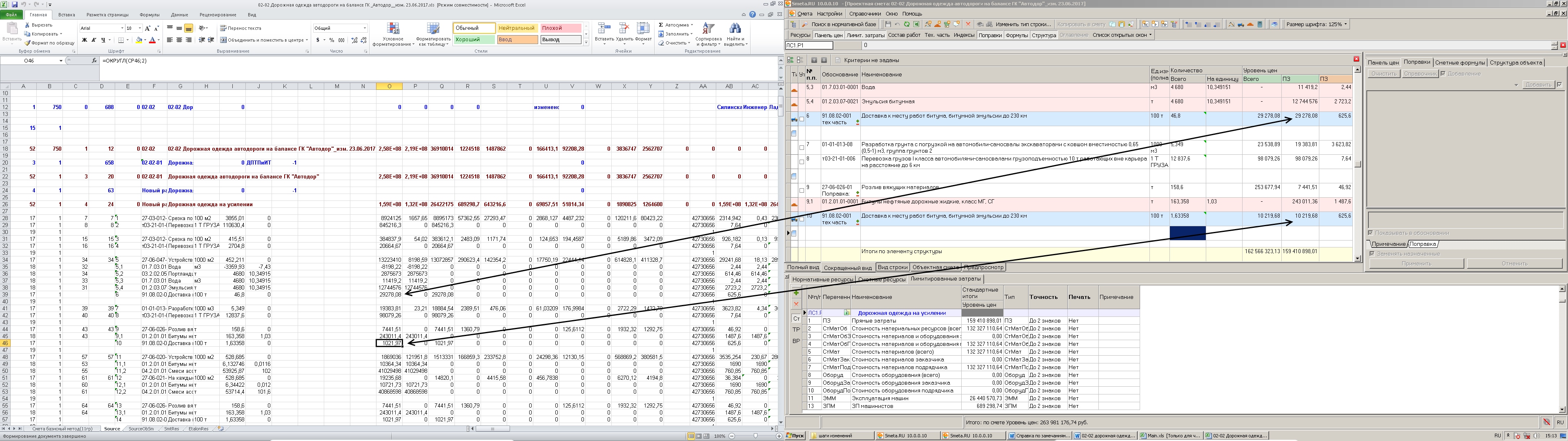Click the green plus icon in limited costs panel

(796, 293)
